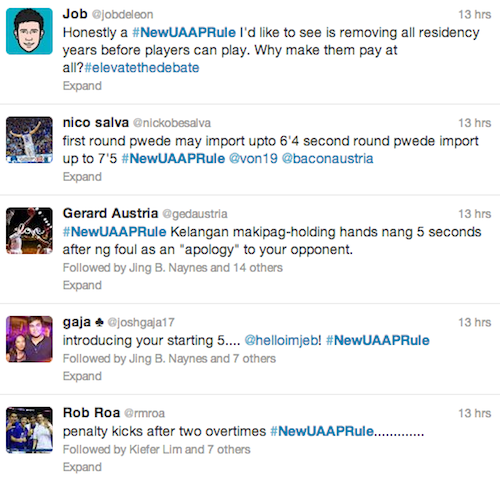Expand Gerard Austria's holding hands tweet
Screen dimensions: 500x478
(x=82, y=285)
